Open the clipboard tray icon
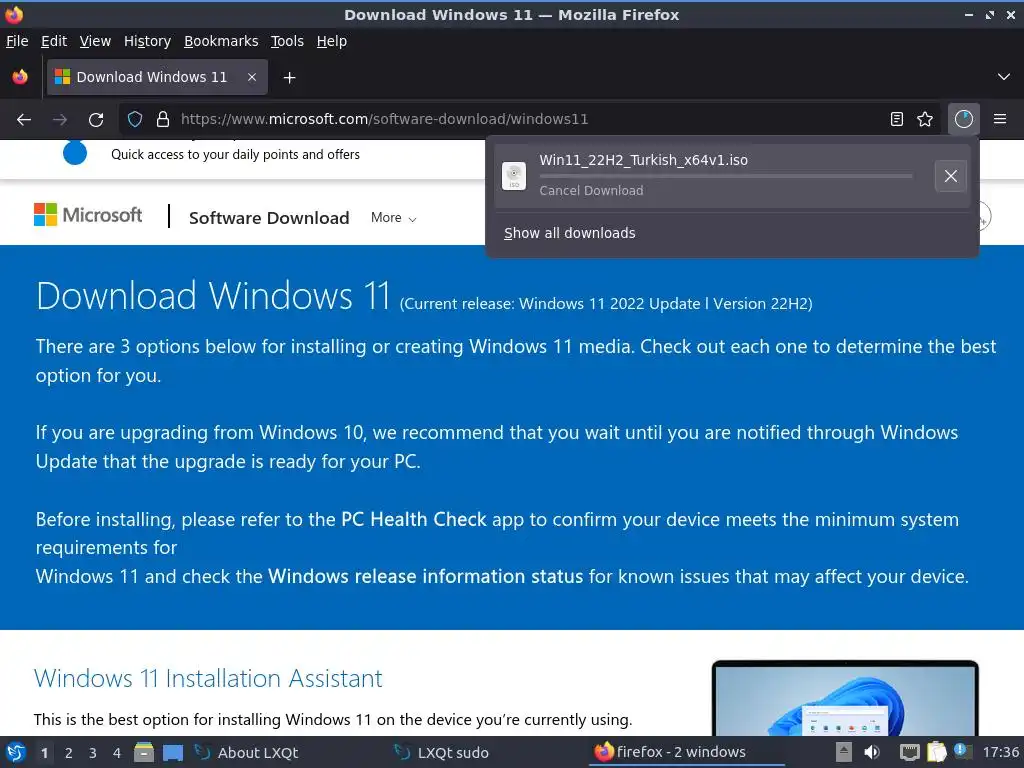This screenshot has width=1024, height=768. (936, 752)
